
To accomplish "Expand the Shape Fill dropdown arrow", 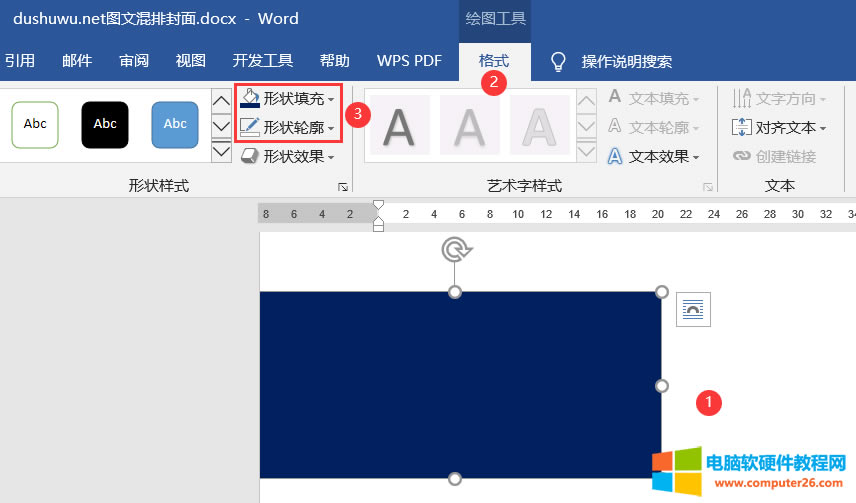I will tap(331, 99).
